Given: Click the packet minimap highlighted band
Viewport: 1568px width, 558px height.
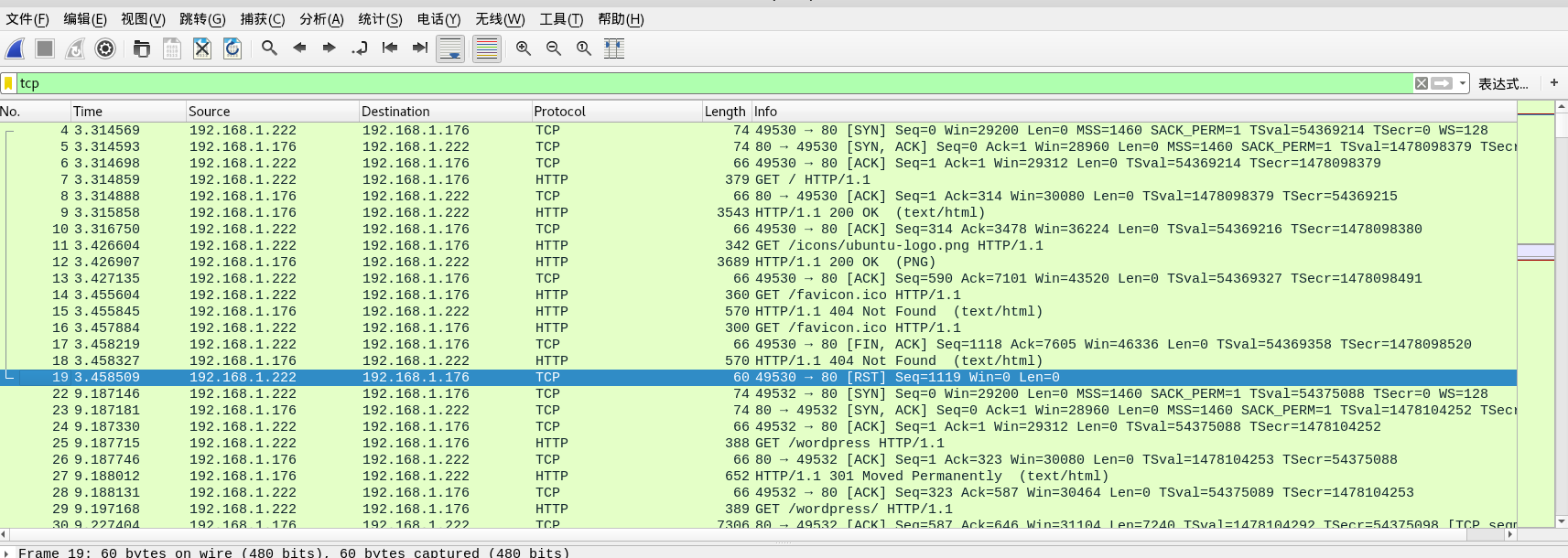Looking at the screenshot, I should pyautogui.click(x=1536, y=251).
